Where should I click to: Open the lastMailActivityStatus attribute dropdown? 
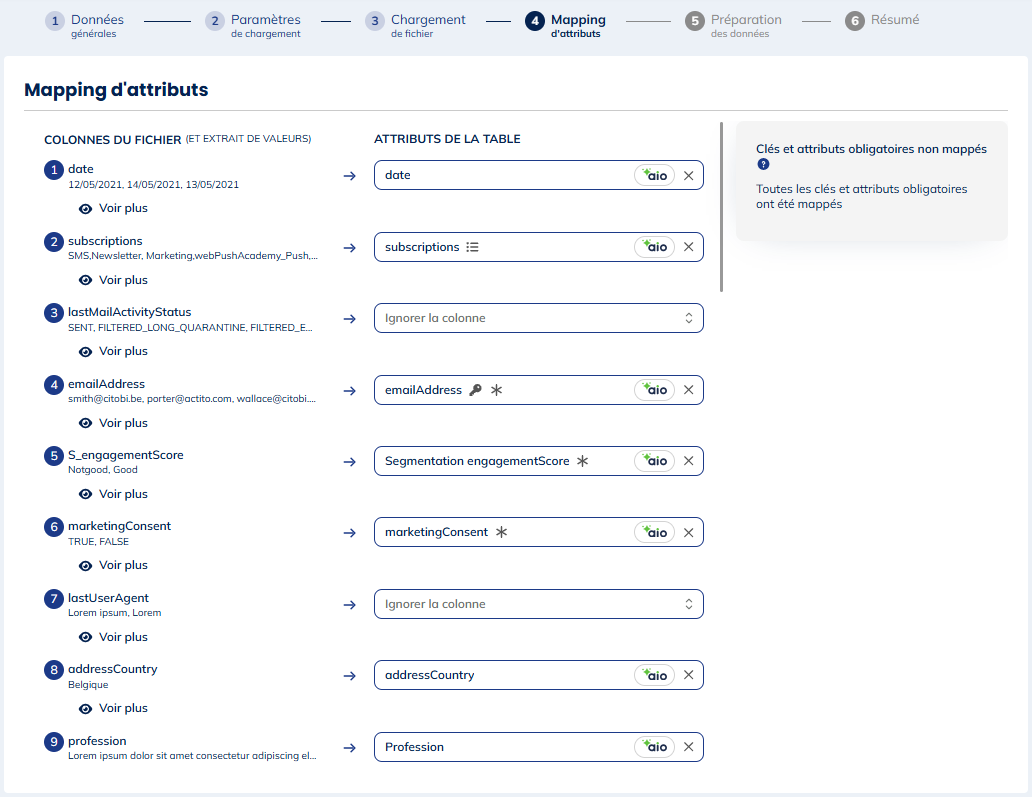pos(538,318)
